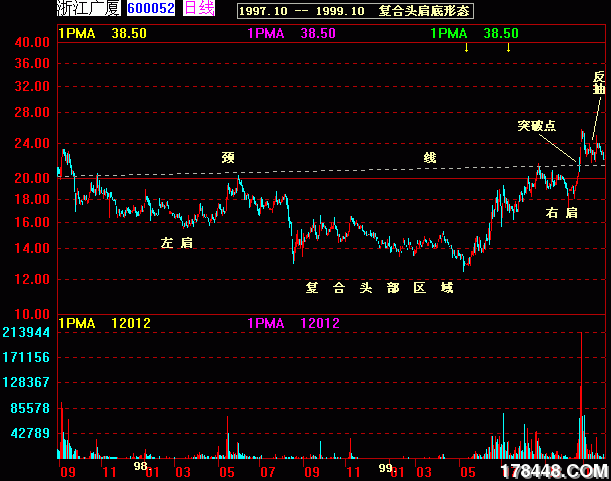Click the 98 year marker on timeline

click(141, 466)
